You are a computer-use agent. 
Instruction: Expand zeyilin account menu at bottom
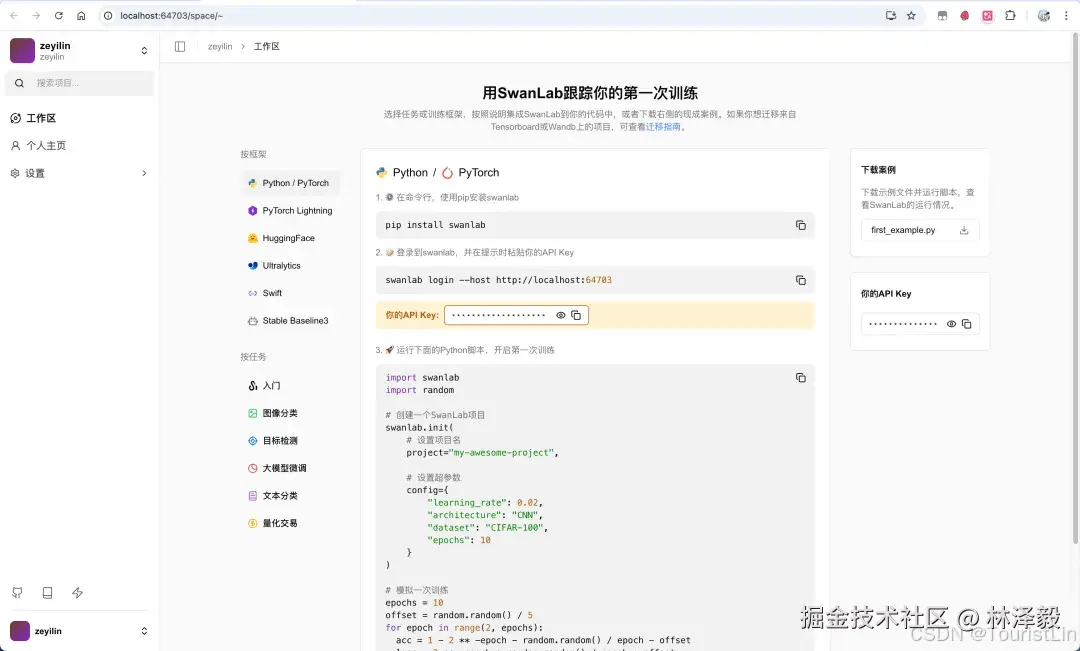point(144,631)
